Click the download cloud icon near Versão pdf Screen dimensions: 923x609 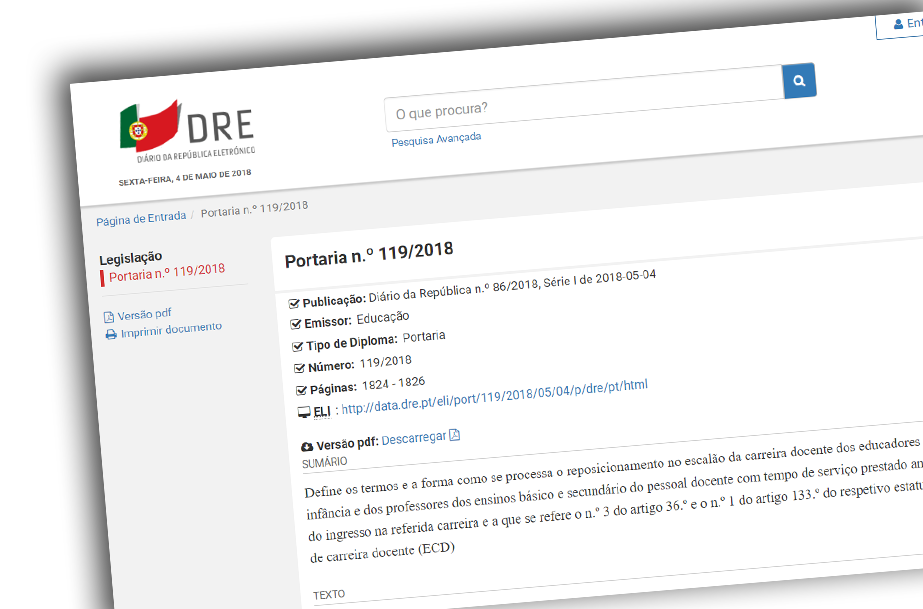[307, 446]
